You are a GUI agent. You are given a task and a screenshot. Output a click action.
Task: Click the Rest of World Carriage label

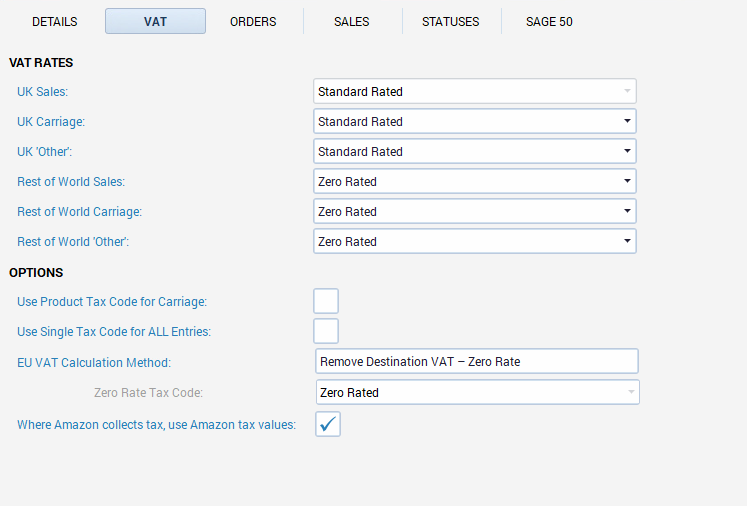pyautogui.click(x=79, y=212)
